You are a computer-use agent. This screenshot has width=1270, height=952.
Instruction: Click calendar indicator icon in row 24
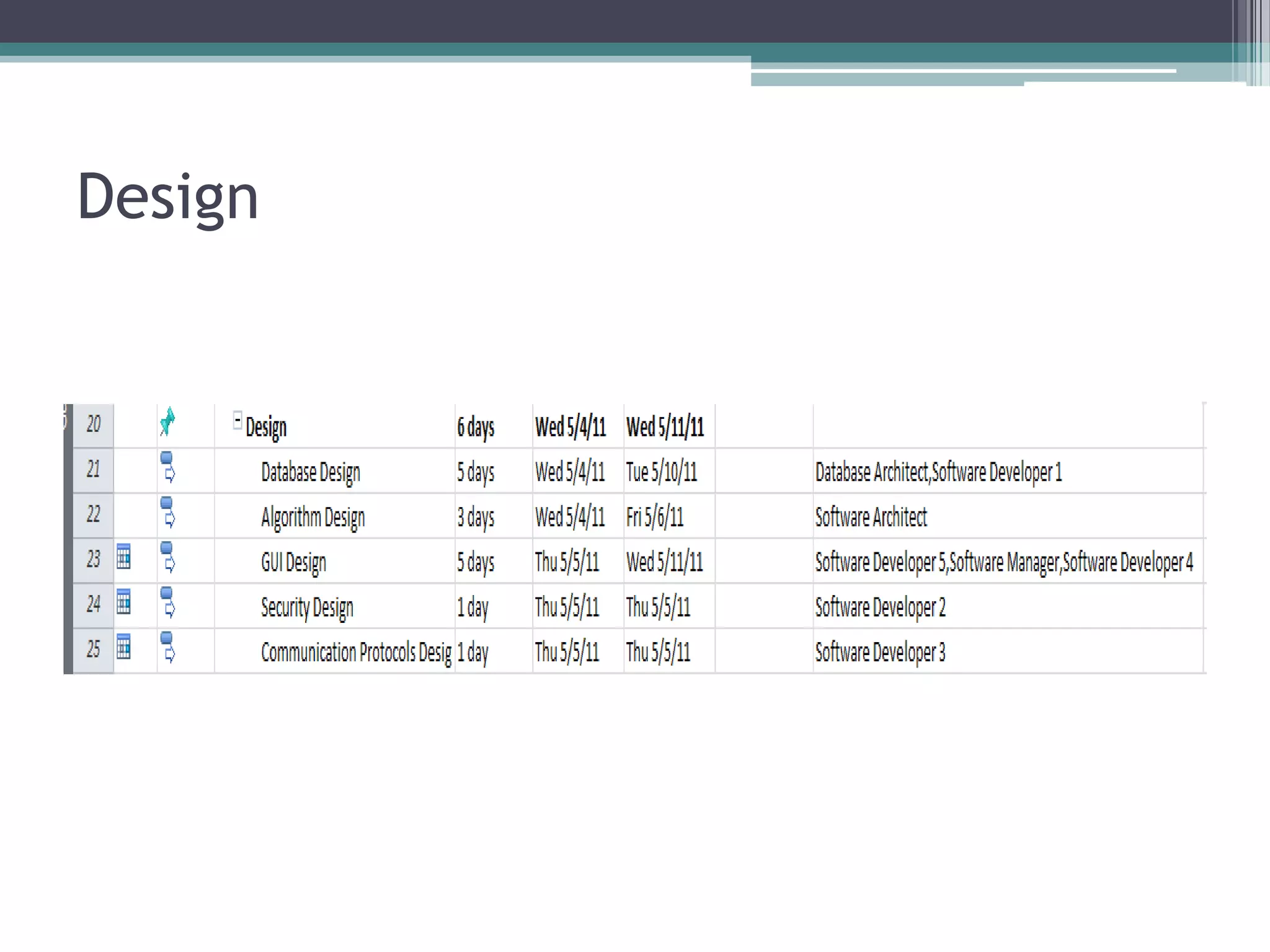click(x=123, y=601)
